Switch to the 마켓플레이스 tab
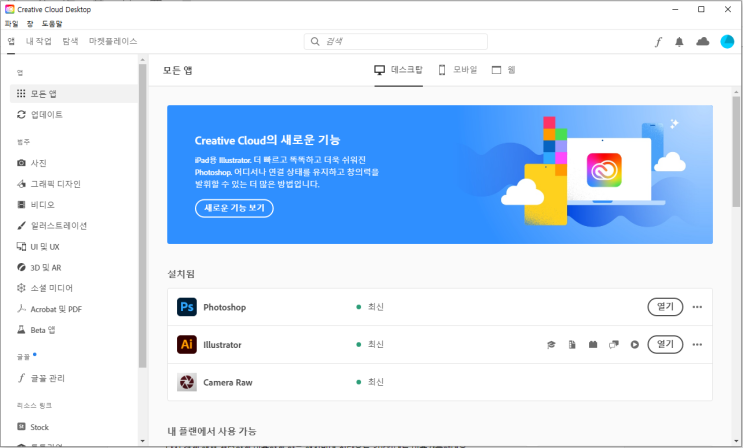The image size is (743, 448). click(x=113, y=41)
